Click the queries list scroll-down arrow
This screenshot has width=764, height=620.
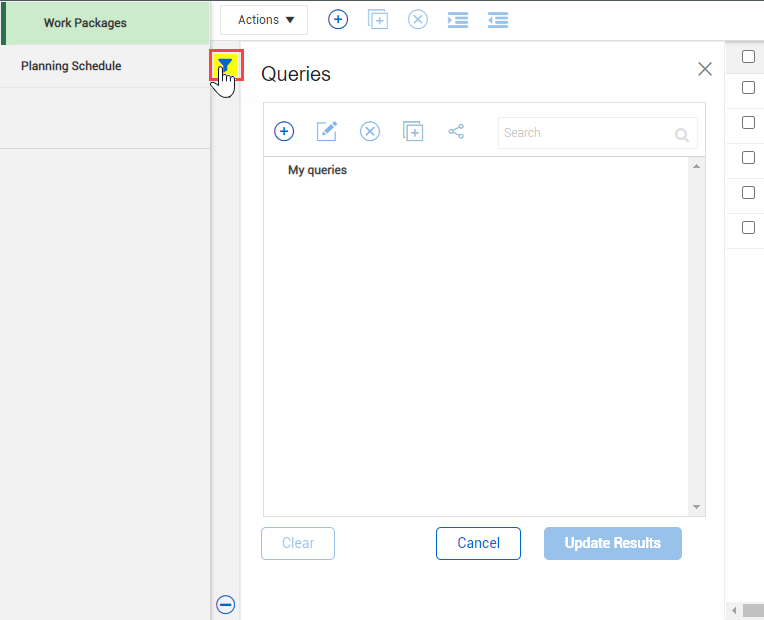(696, 507)
